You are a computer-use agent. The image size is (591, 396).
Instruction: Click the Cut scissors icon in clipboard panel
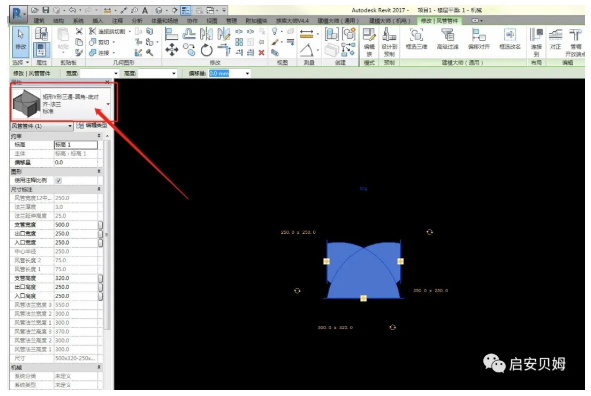pyautogui.click(x=79, y=32)
